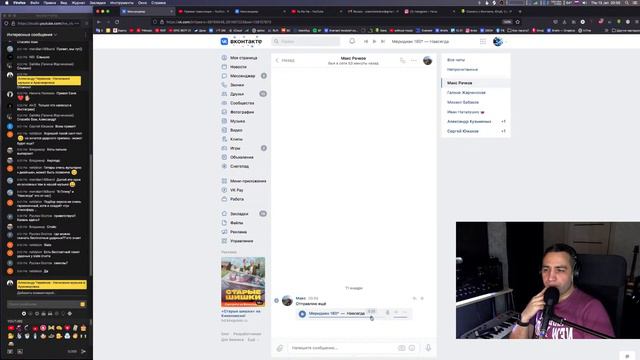Click Макс Рачков name in chat header
640x360 pixels.
(x=353, y=58)
